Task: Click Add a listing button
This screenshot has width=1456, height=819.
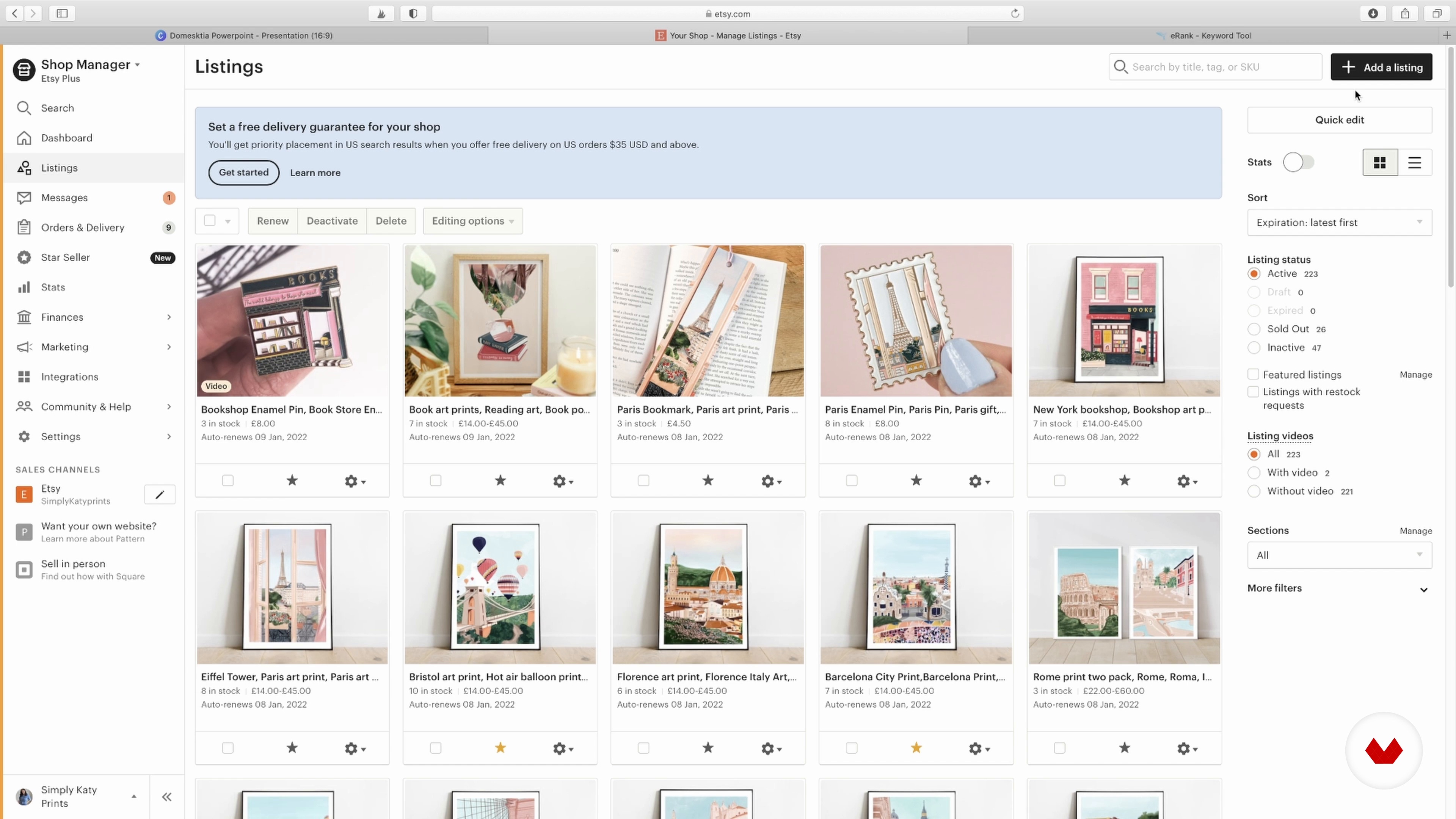Action: pos(1381,67)
